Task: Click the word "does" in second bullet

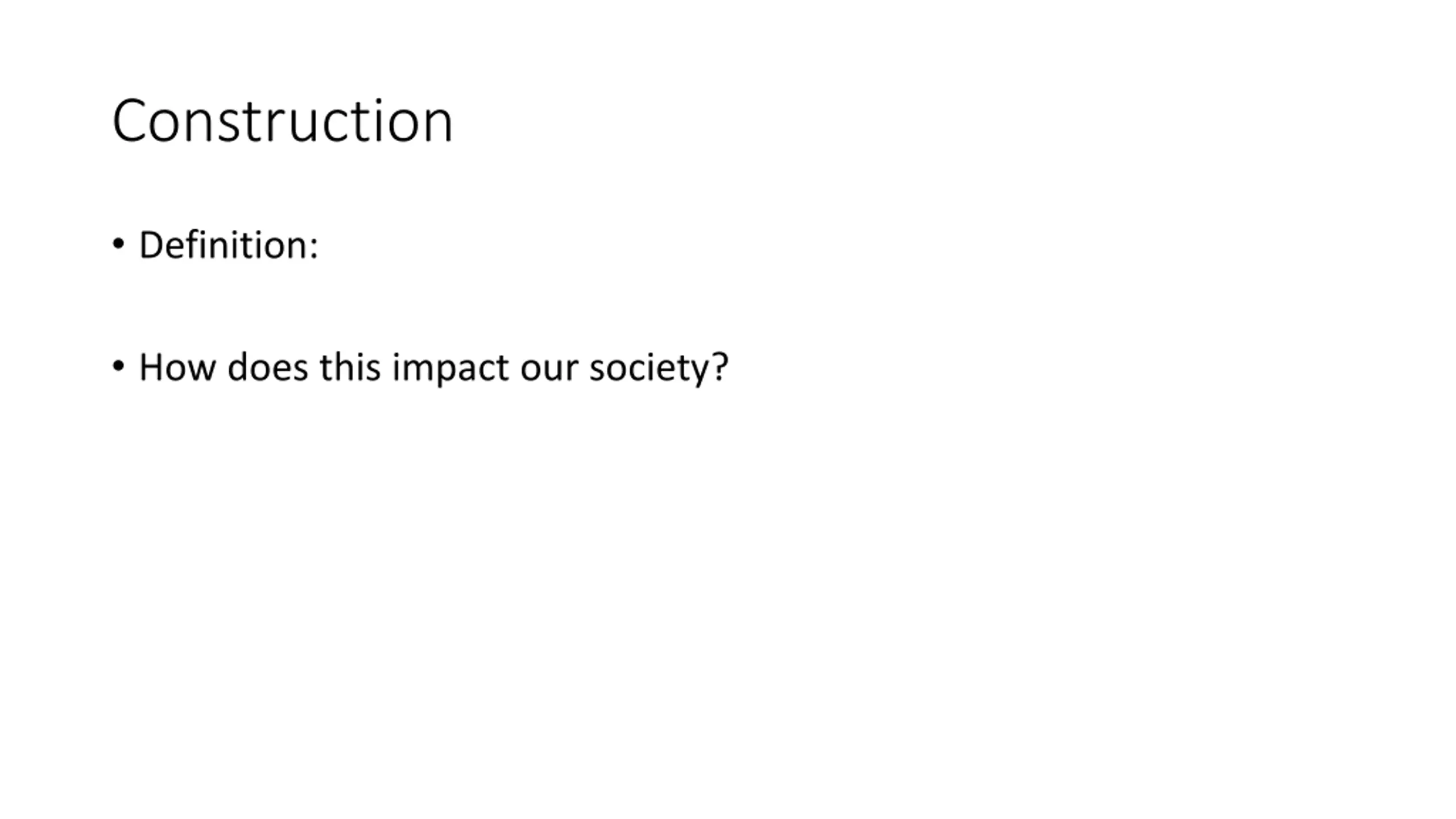Action: pyautogui.click(x=267, y=367)
